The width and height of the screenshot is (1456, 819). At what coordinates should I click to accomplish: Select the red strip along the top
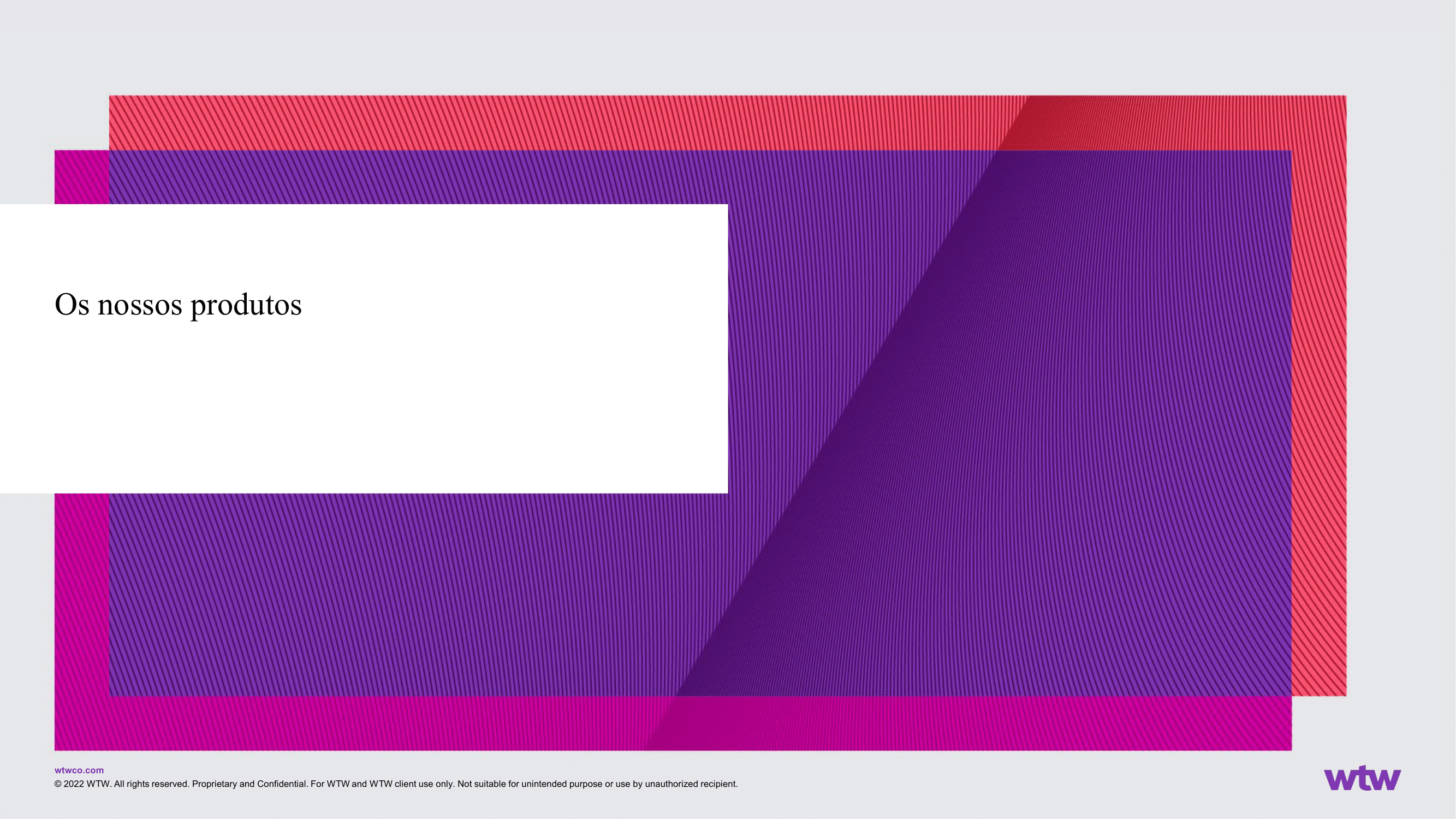point(565,122)
